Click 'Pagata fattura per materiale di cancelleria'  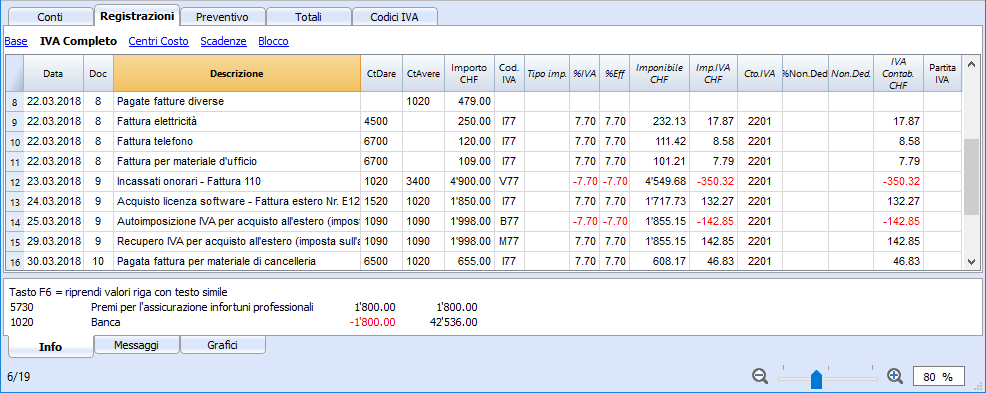(237, 261)
